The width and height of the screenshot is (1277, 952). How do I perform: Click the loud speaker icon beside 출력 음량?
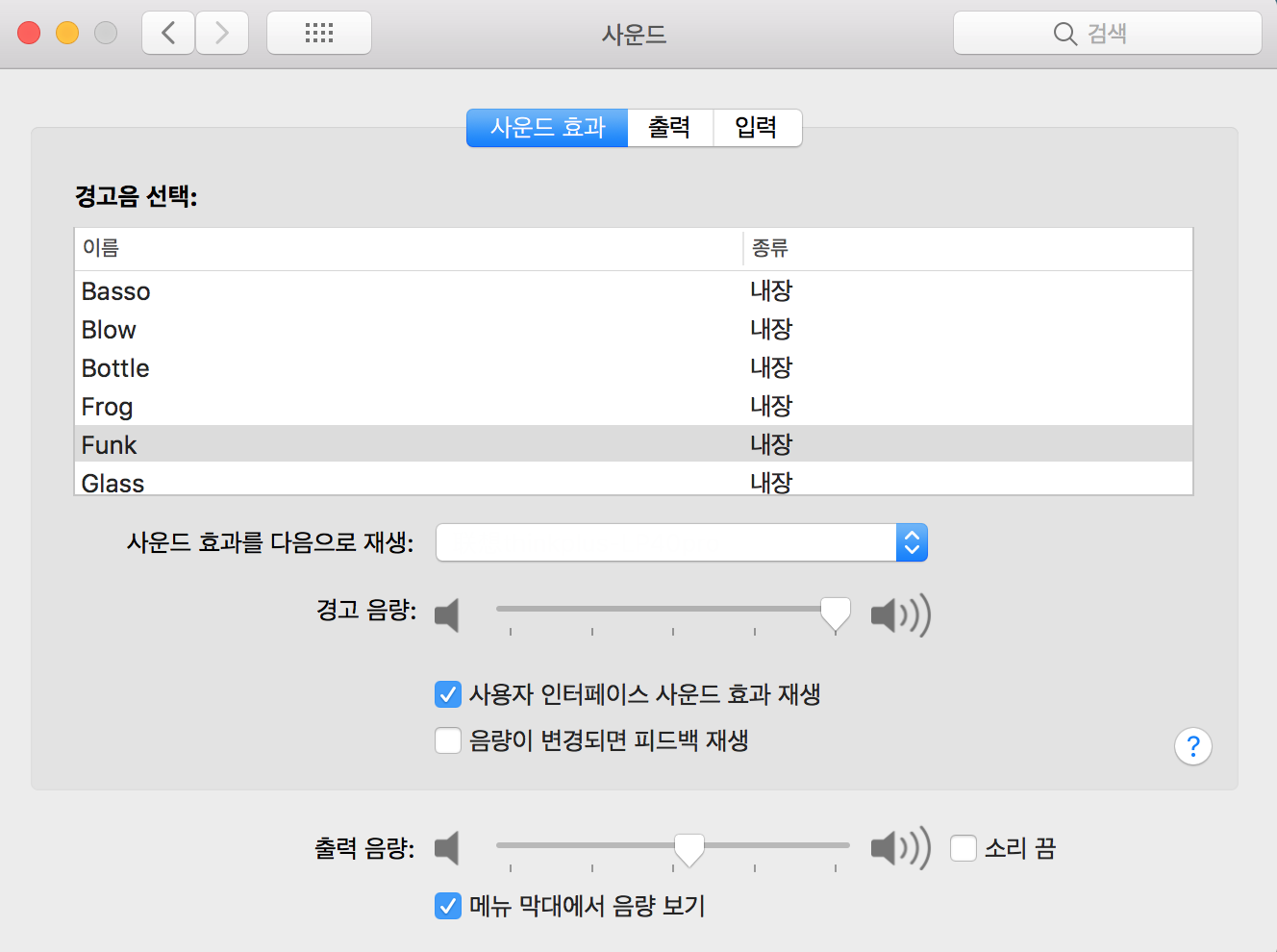click(897, 848)
